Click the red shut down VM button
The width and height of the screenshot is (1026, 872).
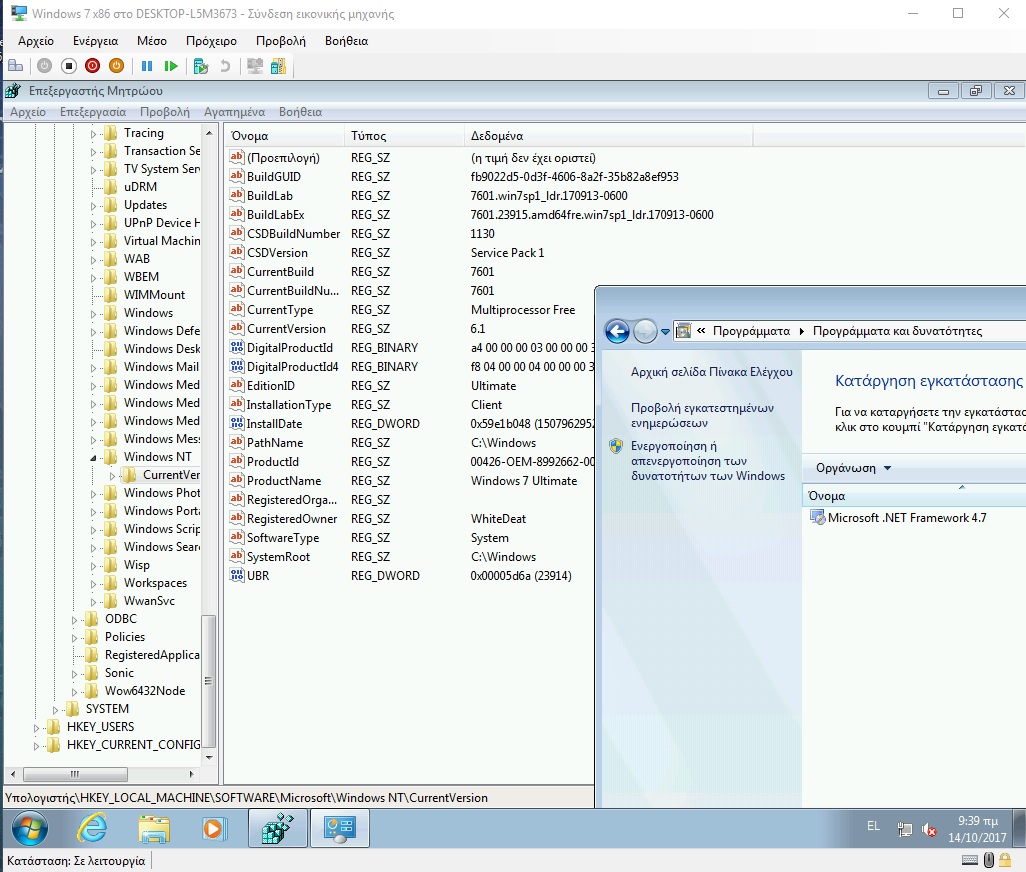point(92,66)
